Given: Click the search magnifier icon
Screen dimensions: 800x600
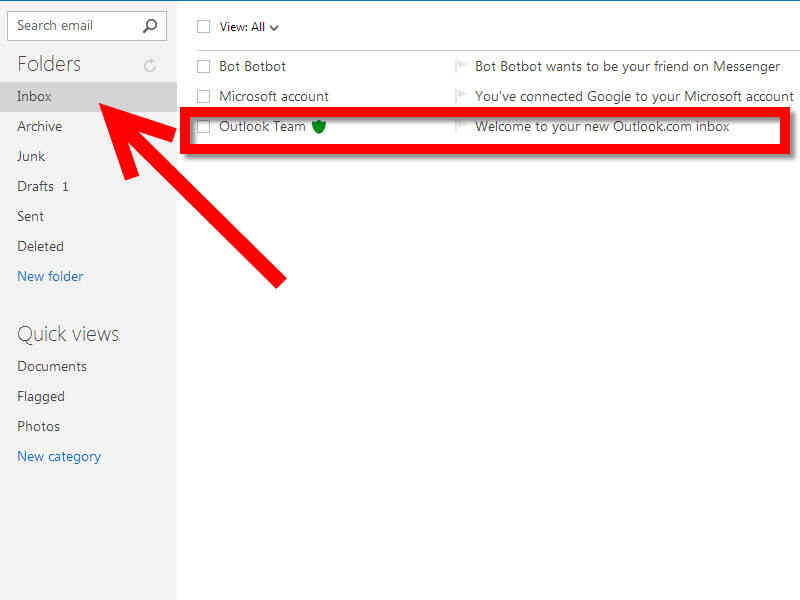Looking at the screenshot, I should click(150, 26).
